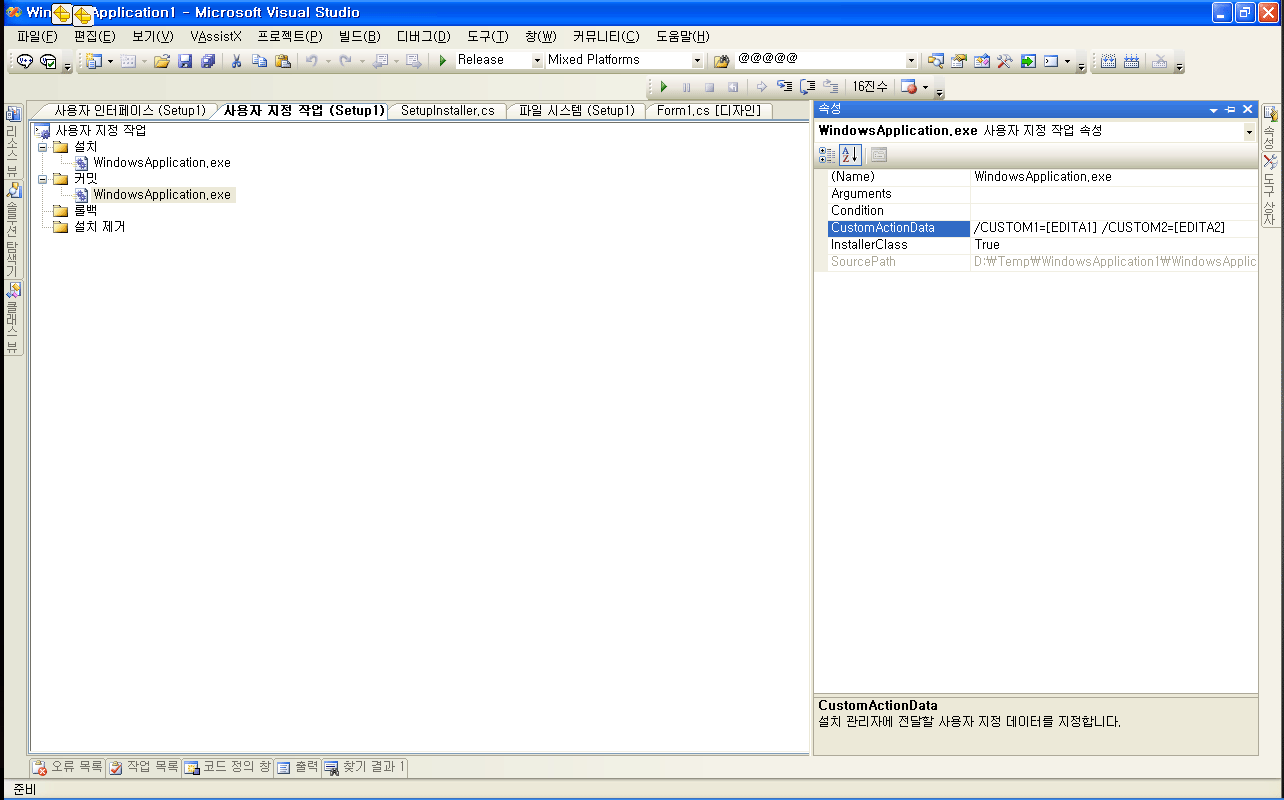
Task: Open the 찾기 결과 1 panel tab
Action: click(x=364, y=767)
